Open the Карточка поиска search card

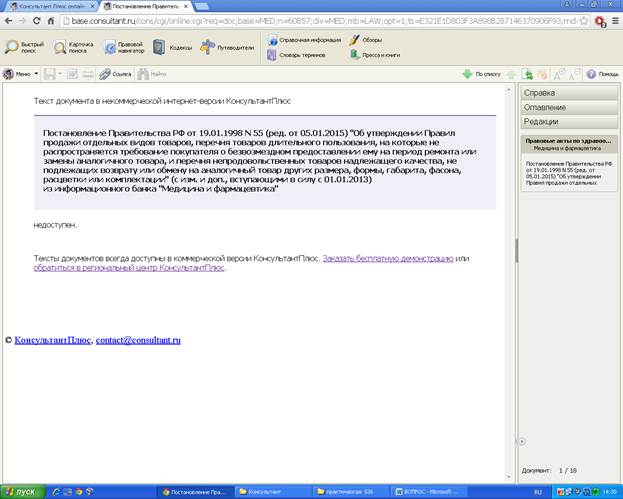(x=74, y=47)
